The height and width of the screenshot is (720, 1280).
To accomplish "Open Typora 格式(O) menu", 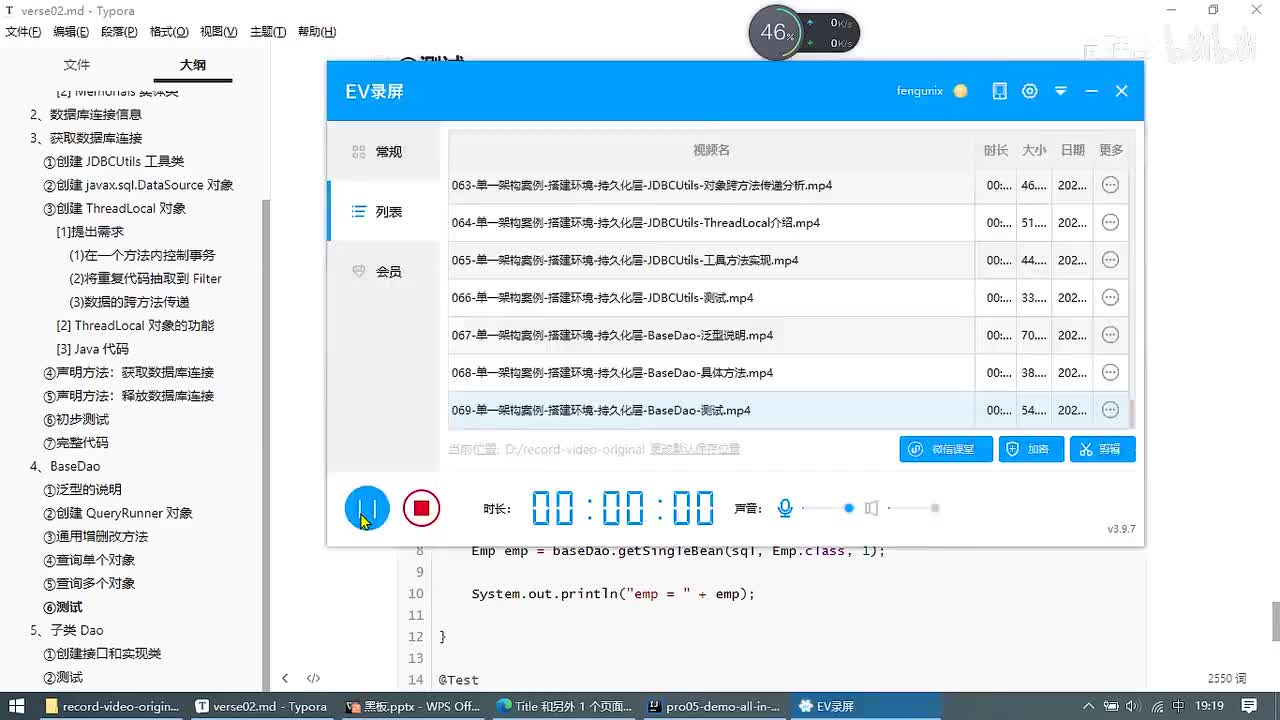I will 169,32.
